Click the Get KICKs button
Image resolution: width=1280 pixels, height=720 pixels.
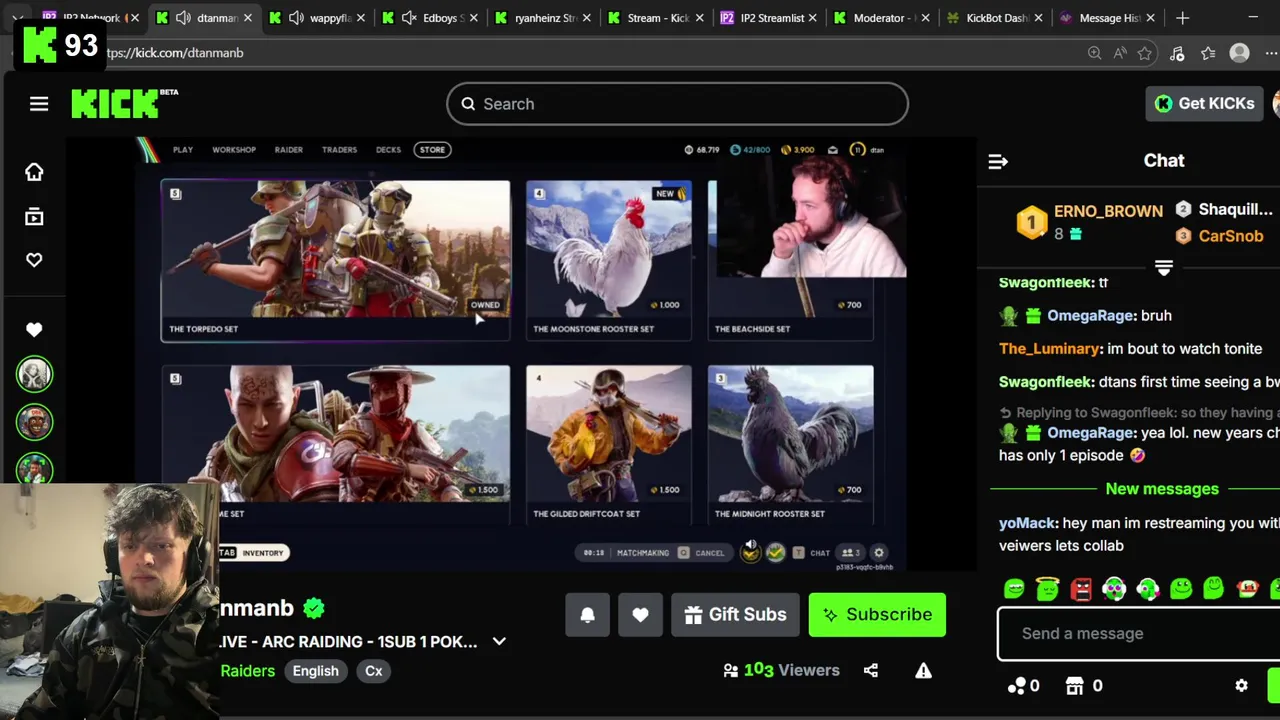pos(1205,103)
